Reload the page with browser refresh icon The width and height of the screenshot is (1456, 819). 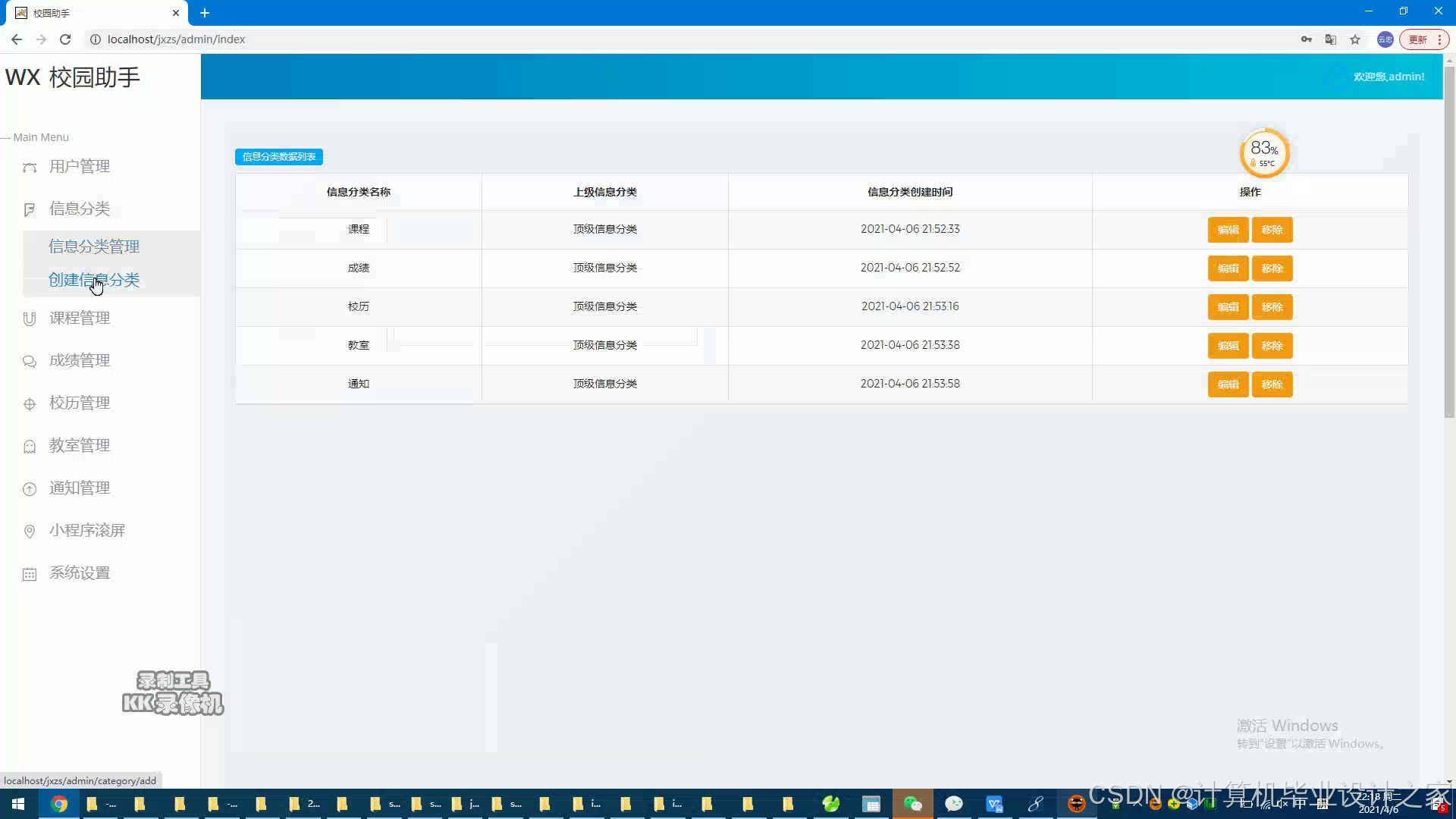point(65,39)
